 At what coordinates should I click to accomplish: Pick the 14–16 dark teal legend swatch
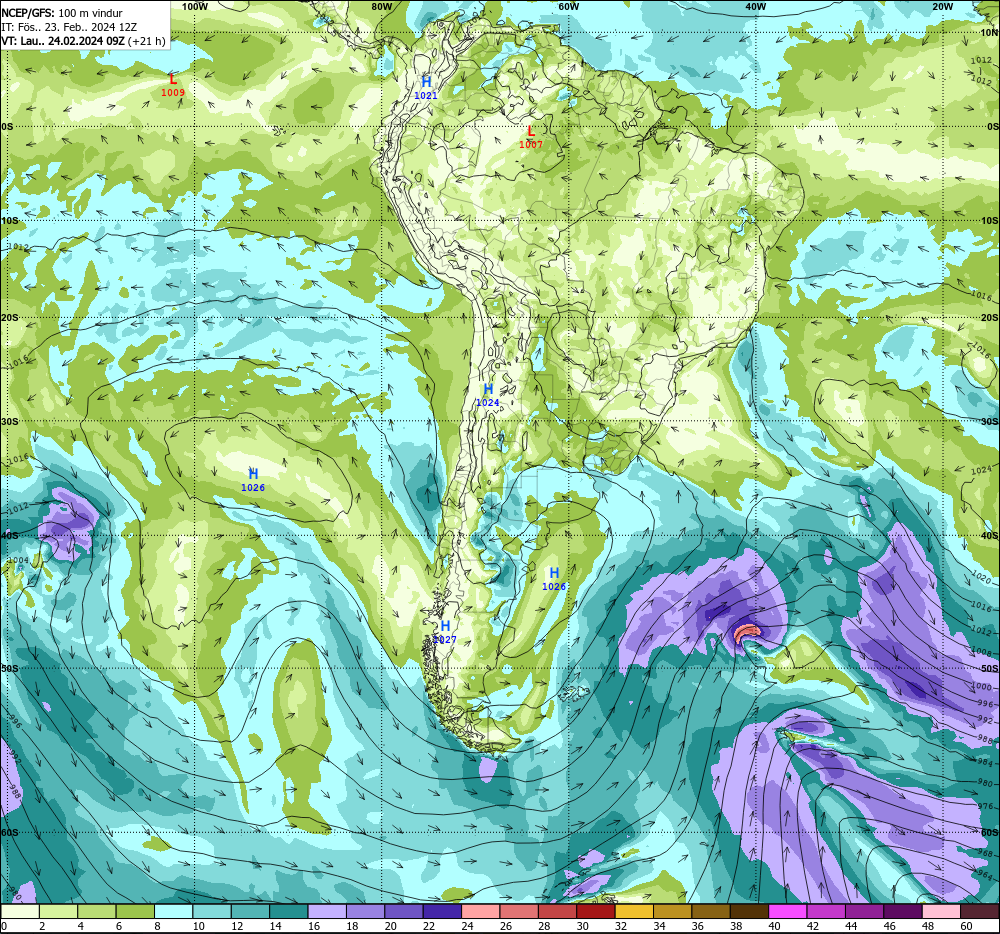pos(289,912)
